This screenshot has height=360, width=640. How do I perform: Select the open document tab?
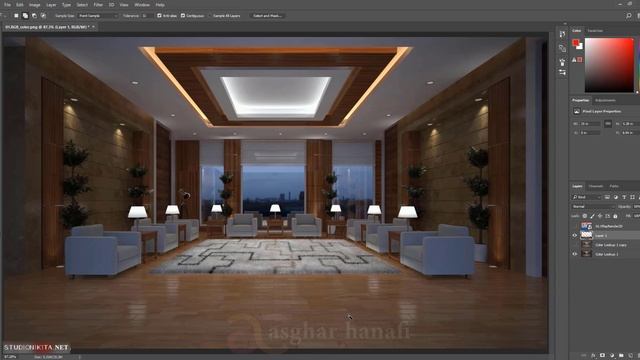click(x=50, y=27)
